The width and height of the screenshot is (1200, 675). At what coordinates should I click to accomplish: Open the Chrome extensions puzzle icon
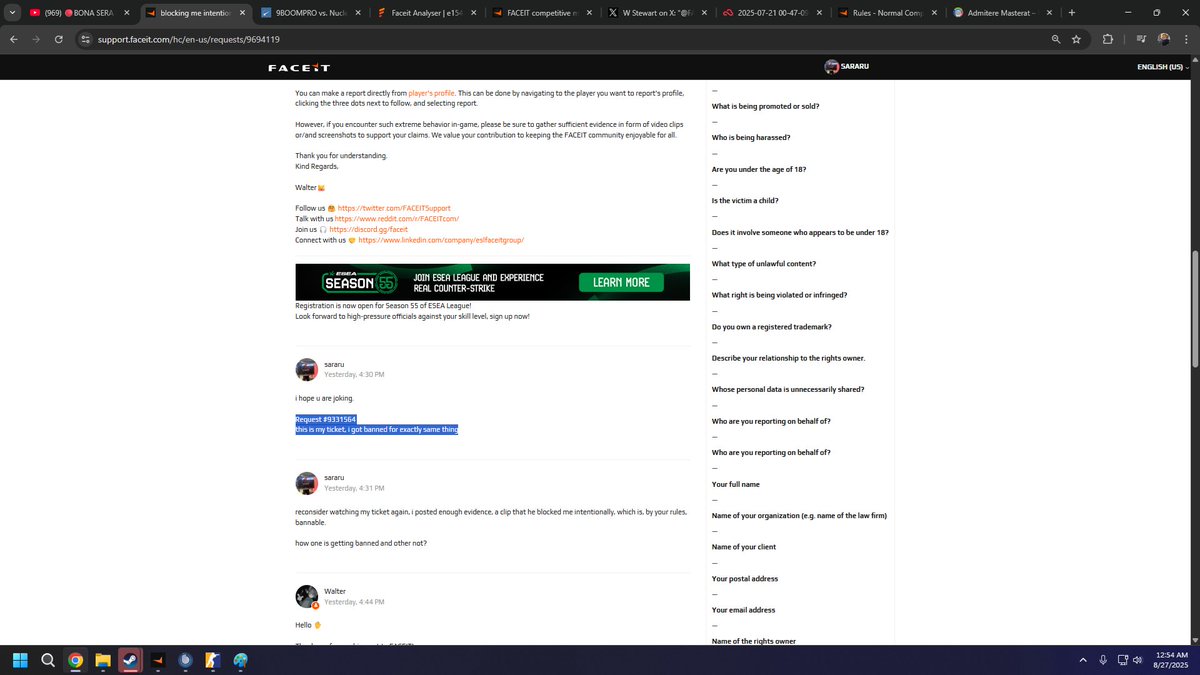pos(1108,39)
